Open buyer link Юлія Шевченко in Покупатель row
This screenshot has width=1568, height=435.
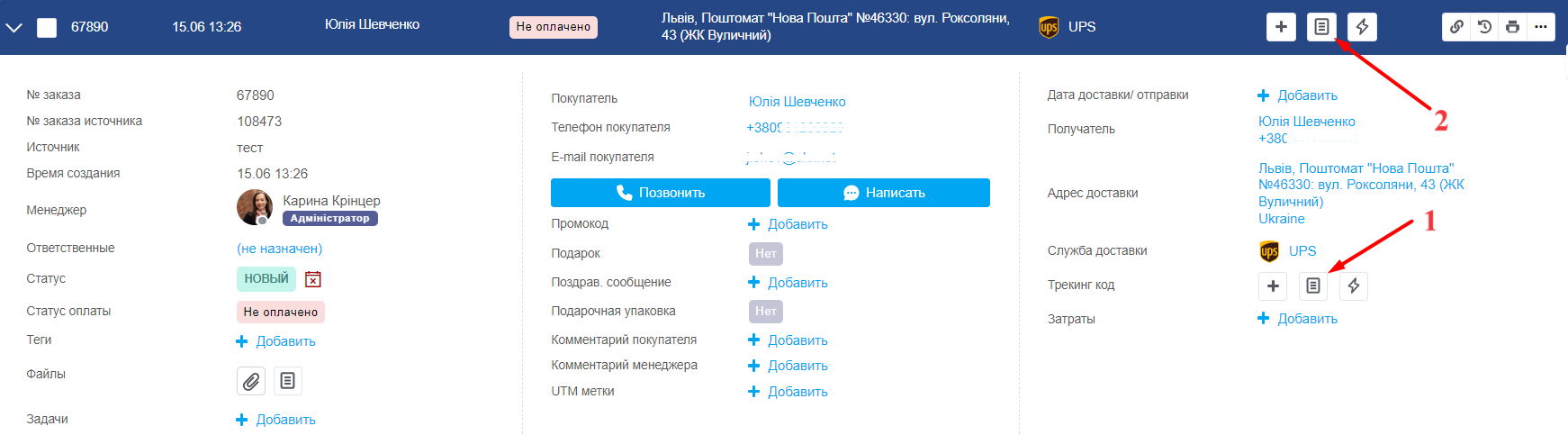pyautogui.click(x=798, y=101)
